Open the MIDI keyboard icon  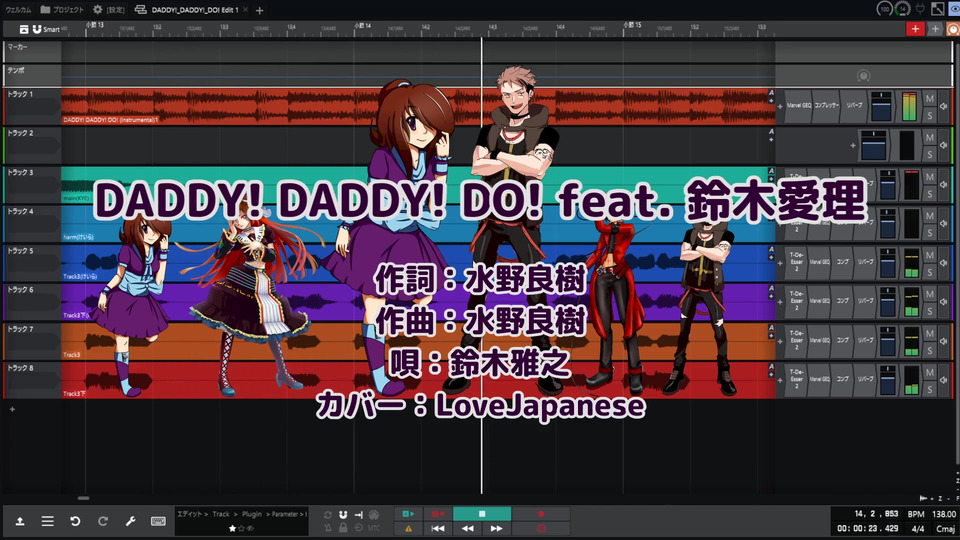click(158, 521)
